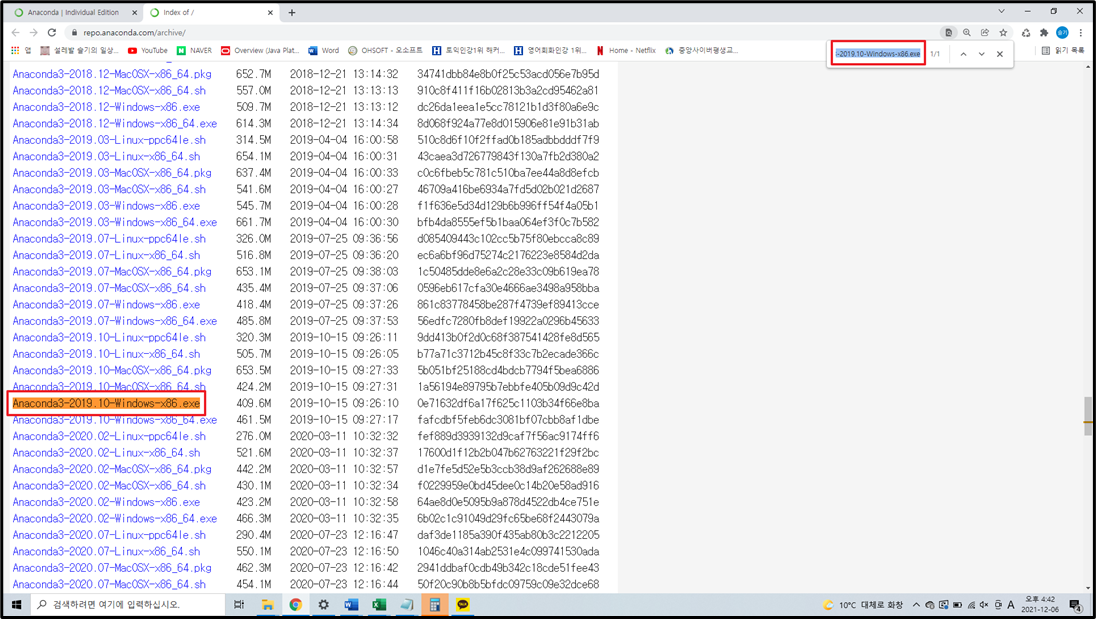Click the find-in-page icon in address bar

coord(949,32)
